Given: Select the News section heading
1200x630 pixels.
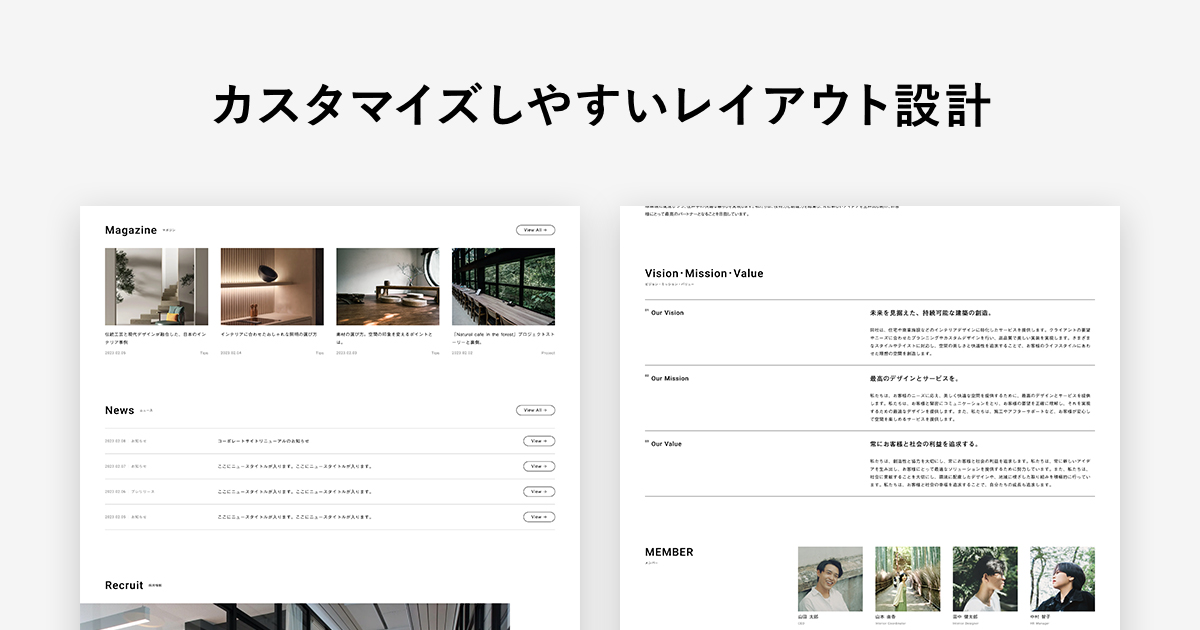Looking at the screenshot, I should [119, 410].
